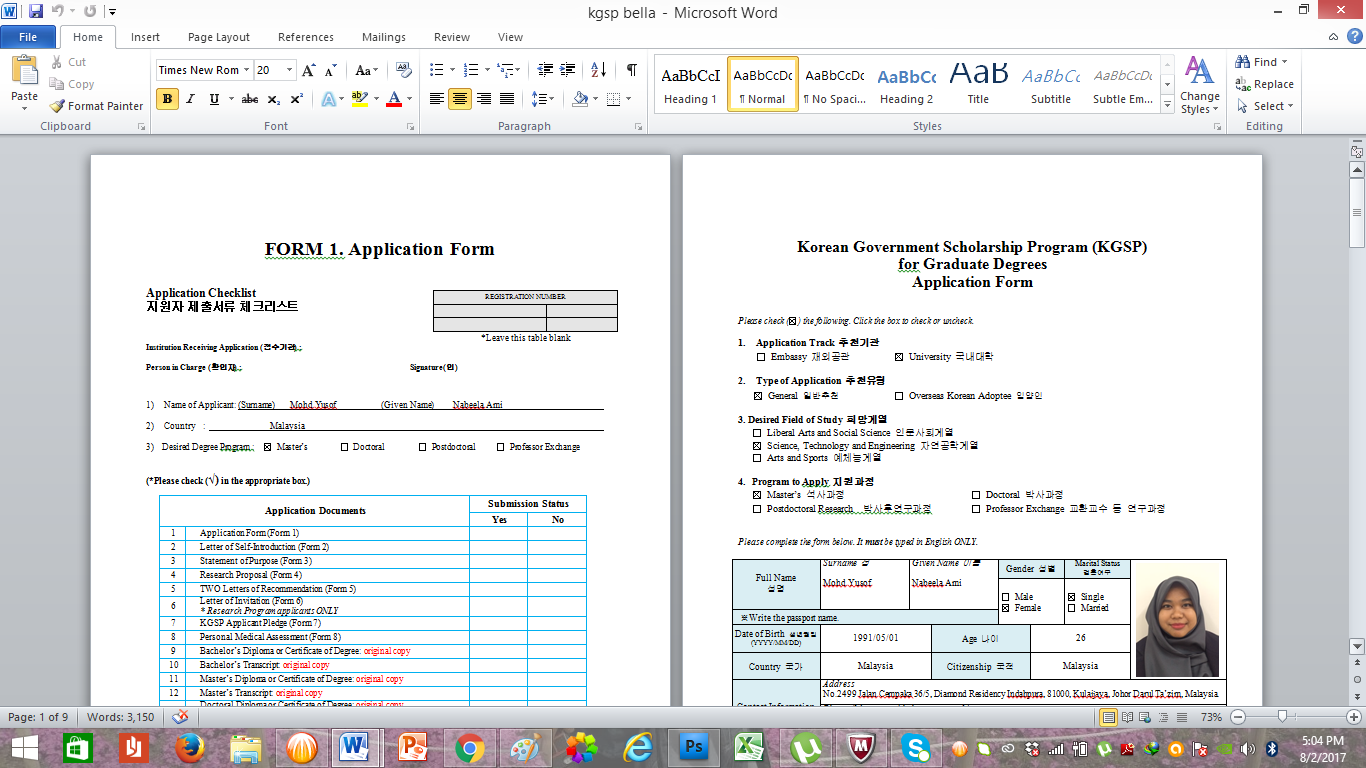1366x768 pixels.
Task: Open the font name dropdown
Action: (x=247, y=70)
